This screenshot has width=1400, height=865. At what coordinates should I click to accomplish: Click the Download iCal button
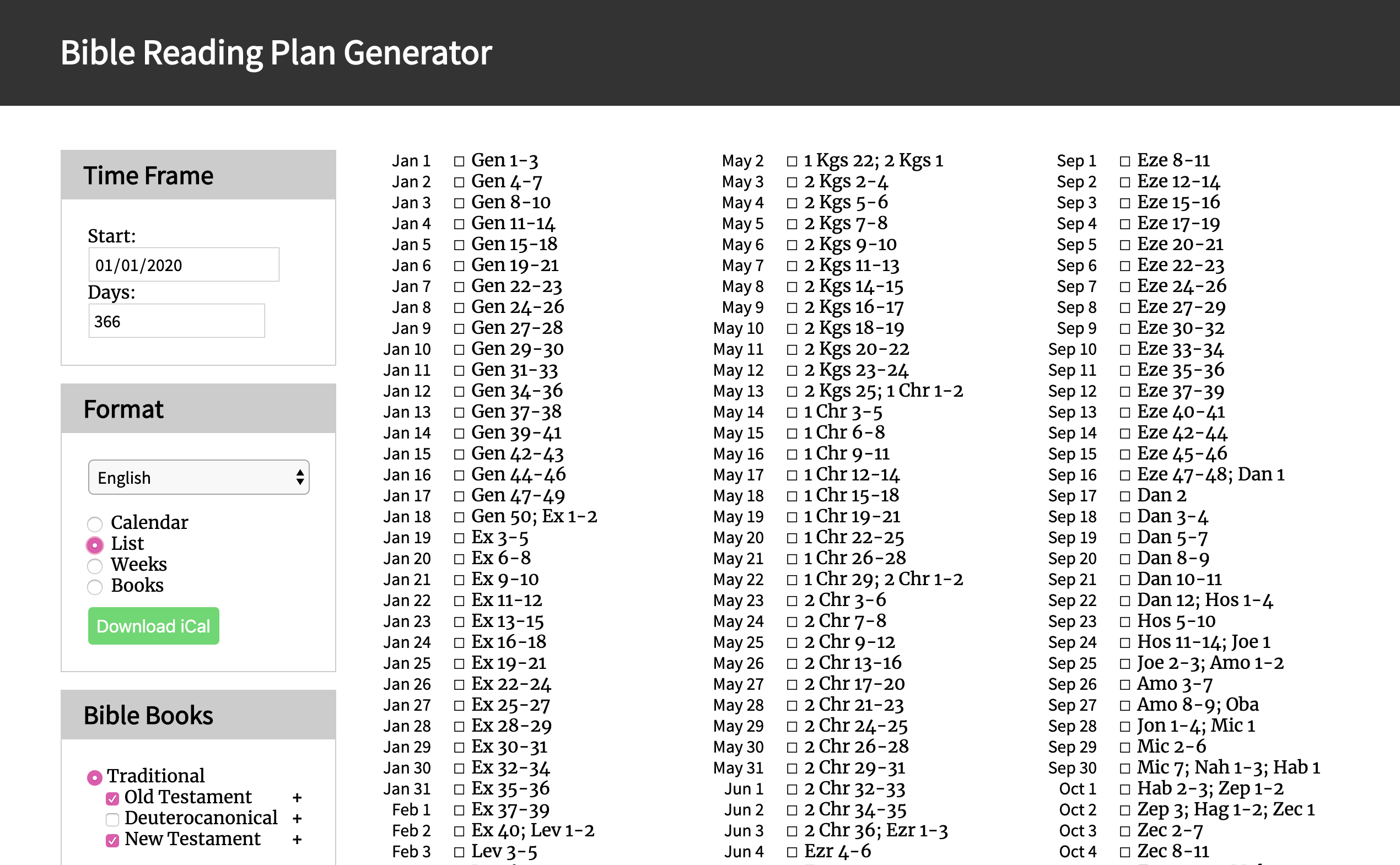153,626
